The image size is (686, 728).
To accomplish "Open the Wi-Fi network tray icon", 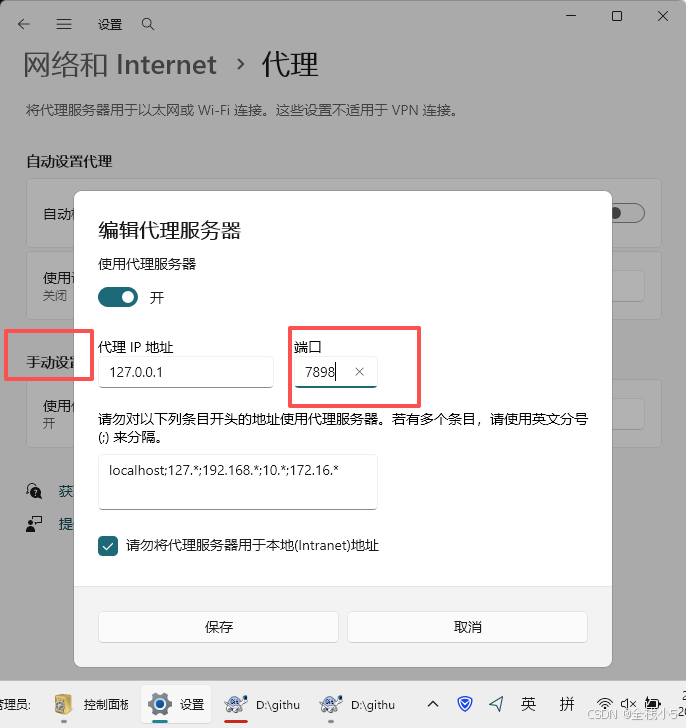I will tap(604, 704).
